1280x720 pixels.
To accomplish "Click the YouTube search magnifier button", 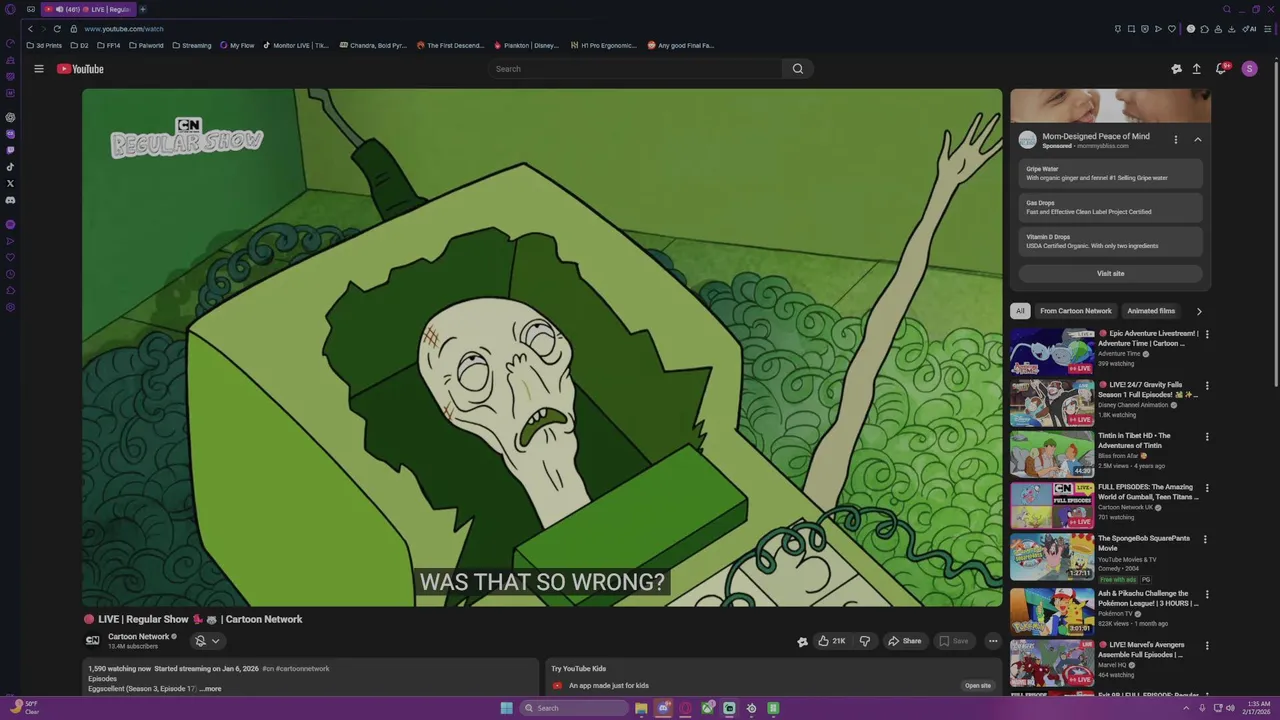I will 798,69.
